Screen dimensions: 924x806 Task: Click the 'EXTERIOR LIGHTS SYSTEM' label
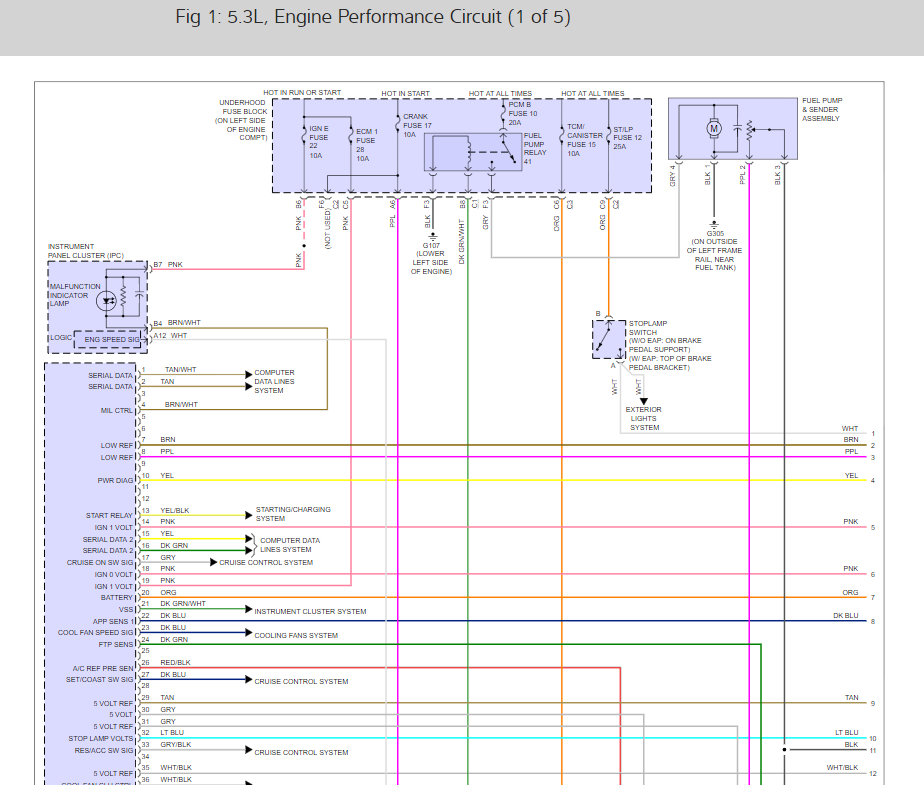[x=644, y=418]
